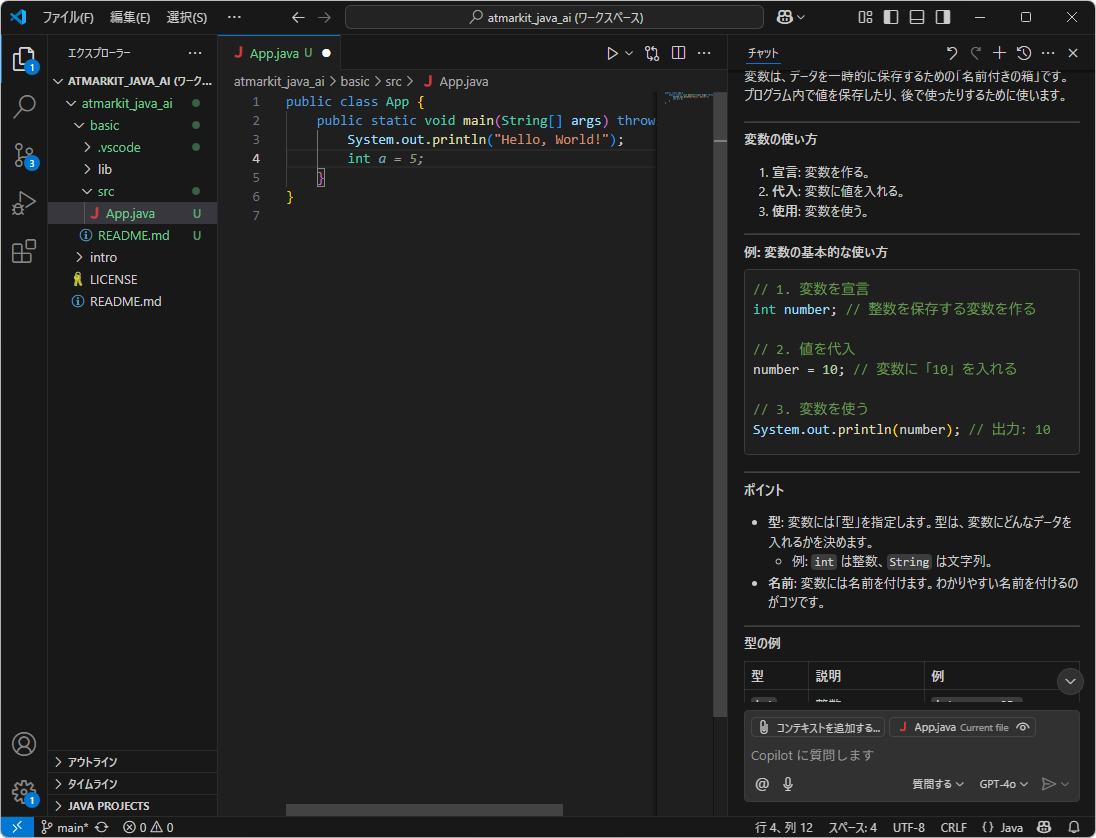1096x838 pixels.
Task: Open the Extensions view in the activity bar
Action: [x=24, y=252]
